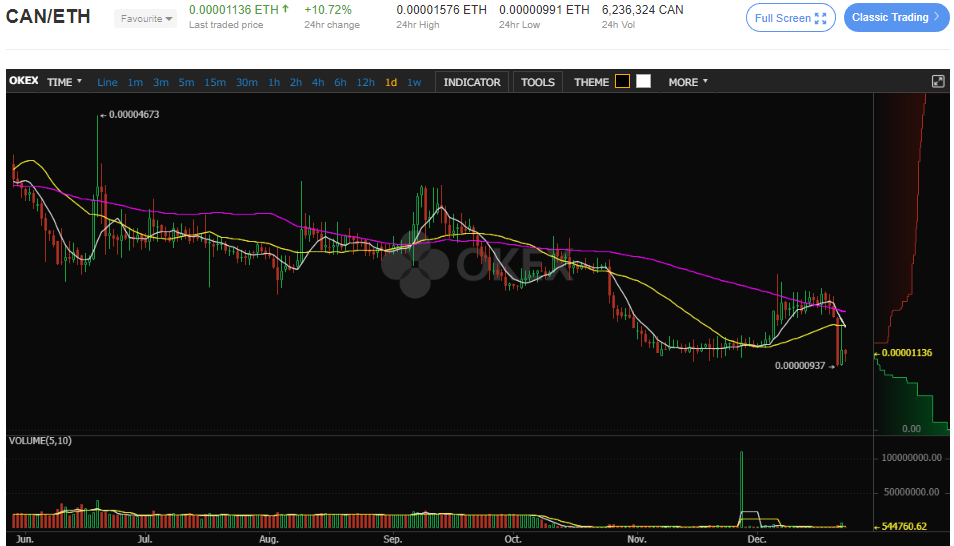Click the Full Screen button
Viewport: 954px width, 546px height.
[x=790, y=18]
